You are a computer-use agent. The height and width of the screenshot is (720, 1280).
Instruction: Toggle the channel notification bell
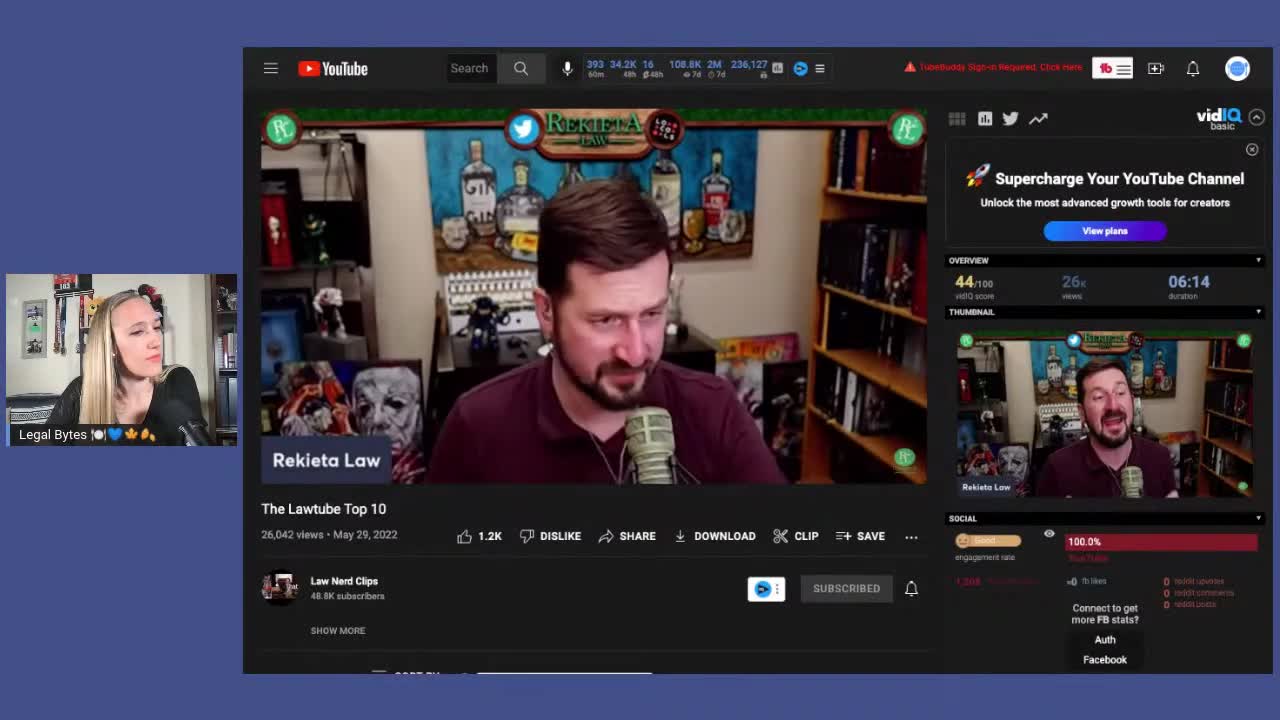pos(911,589)
